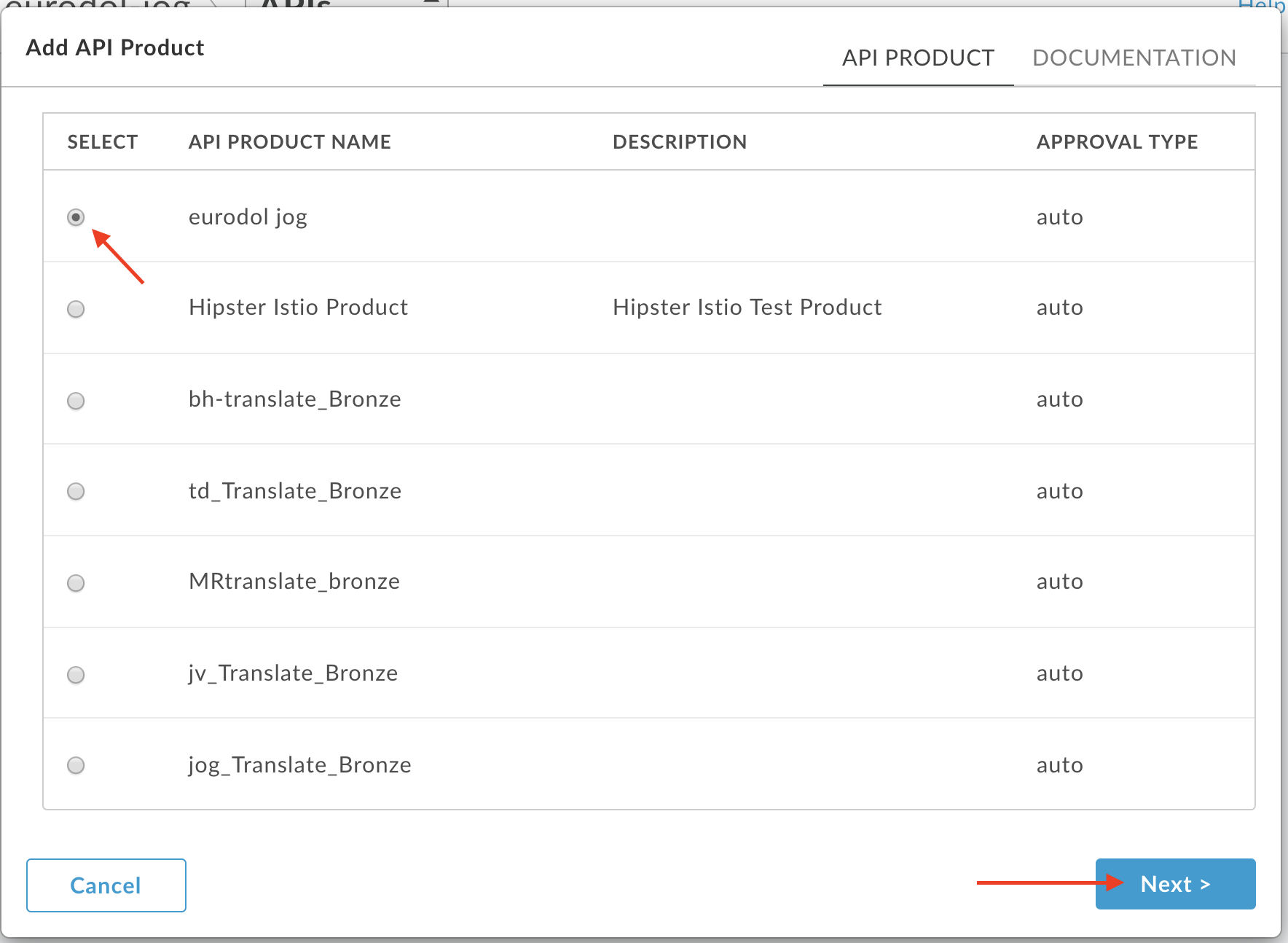Image resolution: width=1288 pixels, height=943 pixels.
Task: Cancel the Add API Product dialog
Action: click(106, 885)
